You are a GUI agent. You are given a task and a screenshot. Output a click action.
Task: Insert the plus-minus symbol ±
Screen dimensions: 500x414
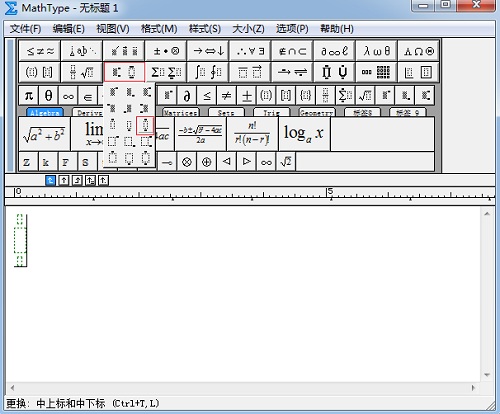point(247,96)
